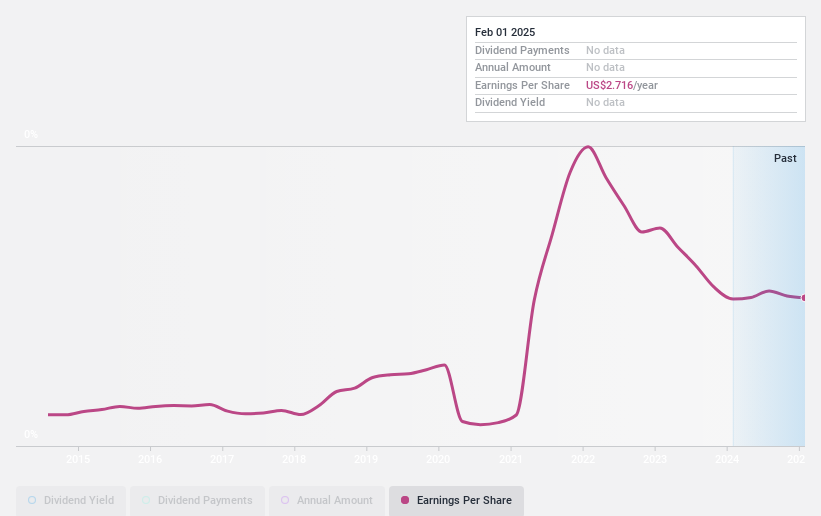Click the purple Annual Amount circle icon

285,500
